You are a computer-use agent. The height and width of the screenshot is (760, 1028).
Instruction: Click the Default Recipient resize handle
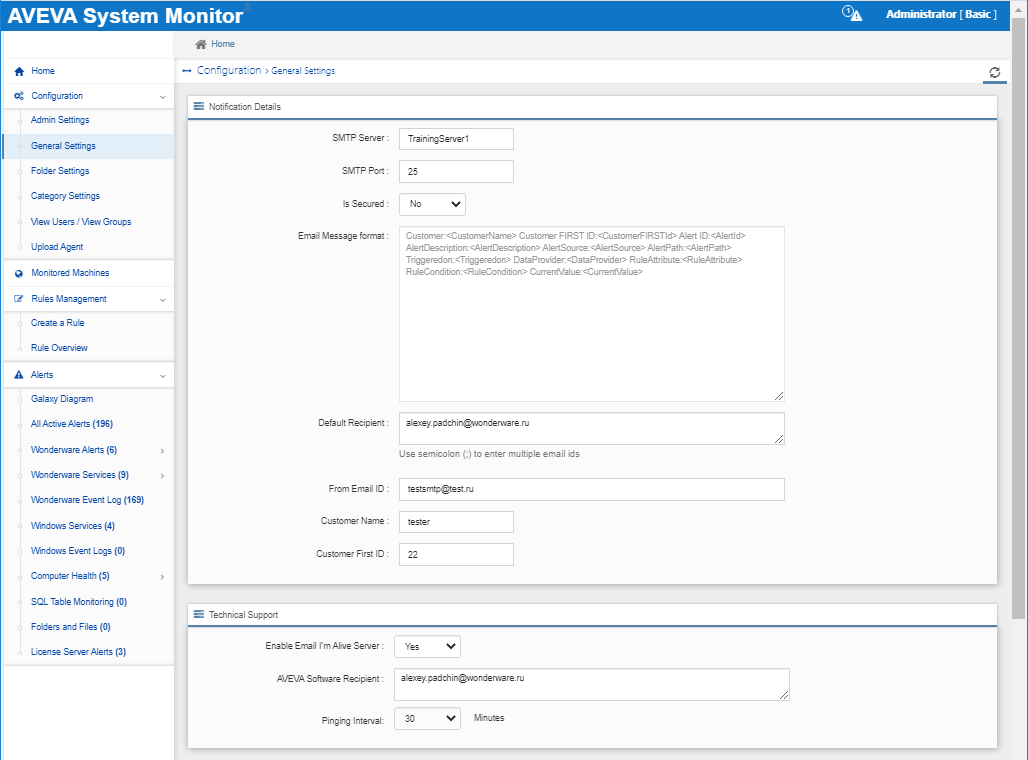[x=779, y=439]
